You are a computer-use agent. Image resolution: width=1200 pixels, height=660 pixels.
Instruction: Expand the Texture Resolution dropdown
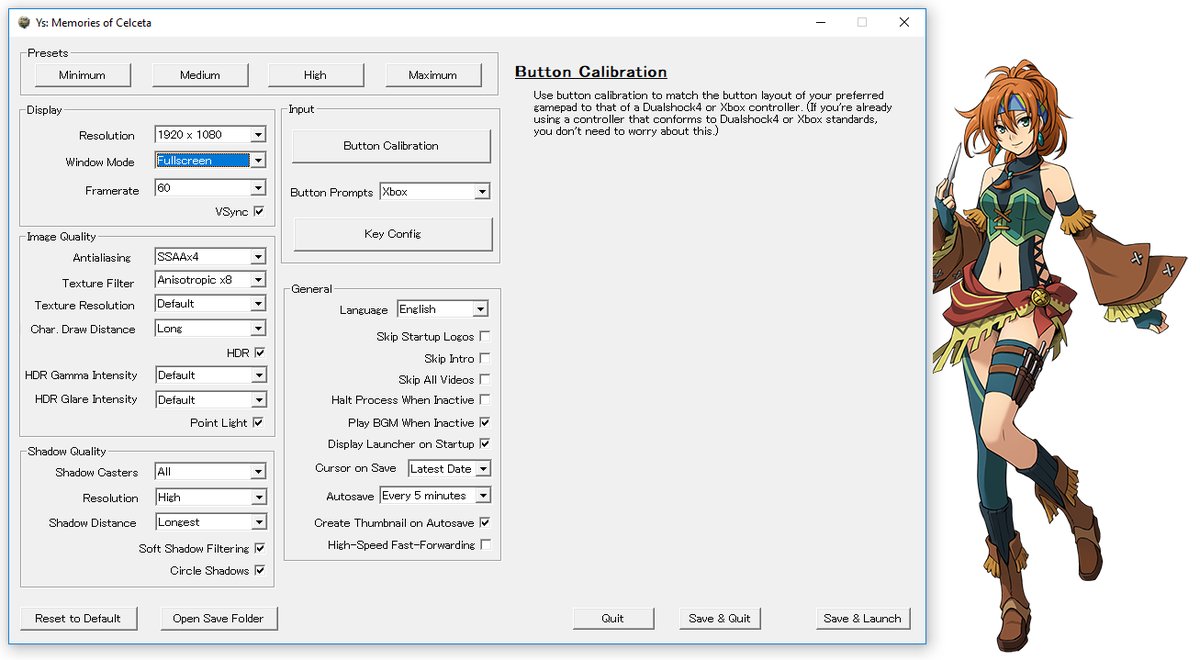(211, 304)
